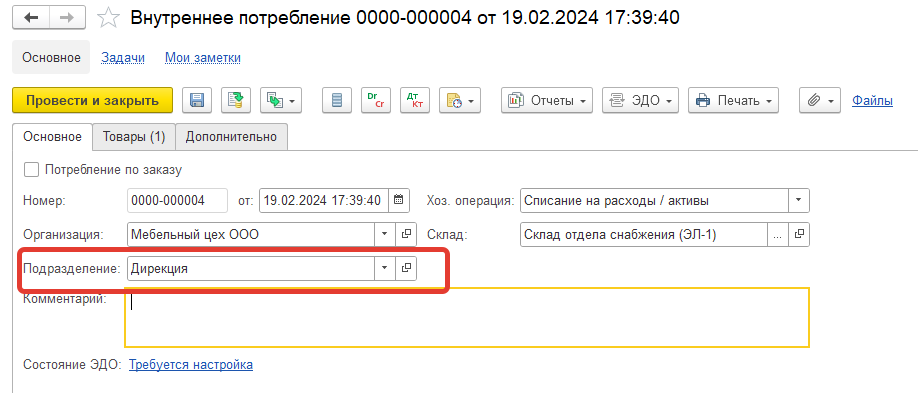Click the Склад ellipsis select button
918x393 pixels.
point(777,234)
